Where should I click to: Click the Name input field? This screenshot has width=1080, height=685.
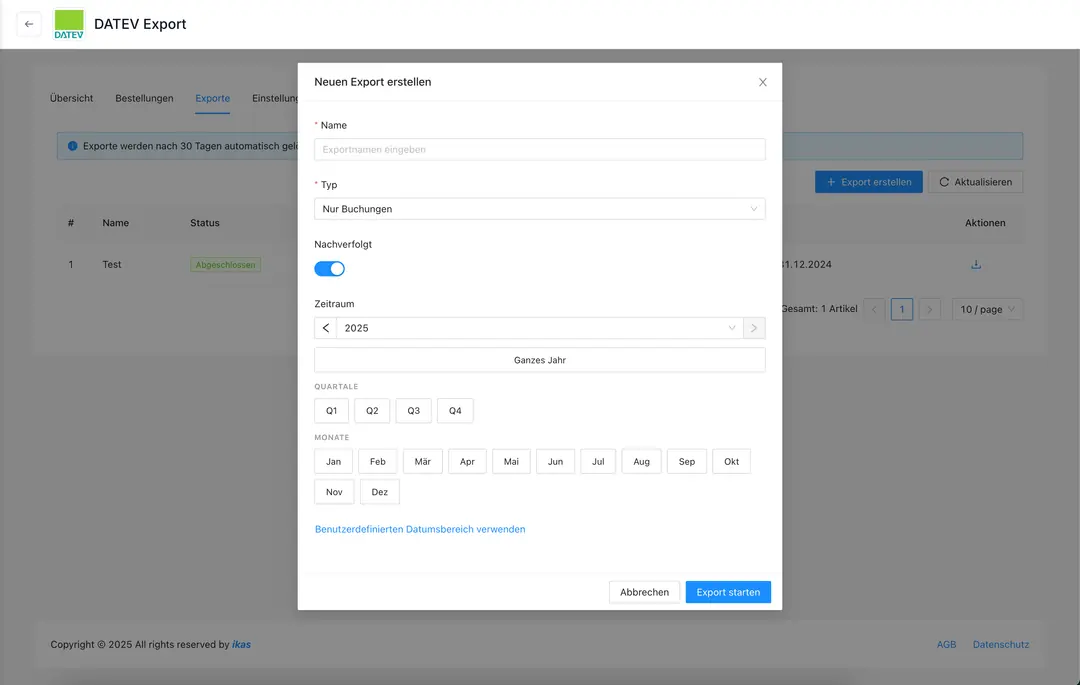point(540,150)
